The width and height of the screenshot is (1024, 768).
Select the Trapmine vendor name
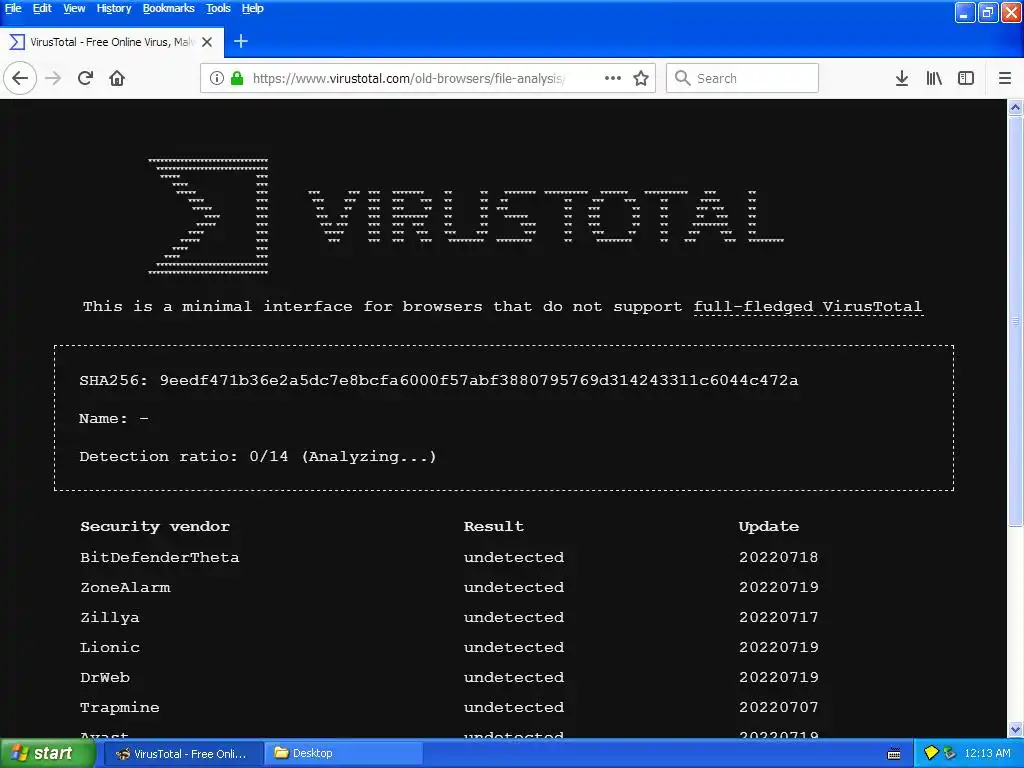(x=120, y=707)
